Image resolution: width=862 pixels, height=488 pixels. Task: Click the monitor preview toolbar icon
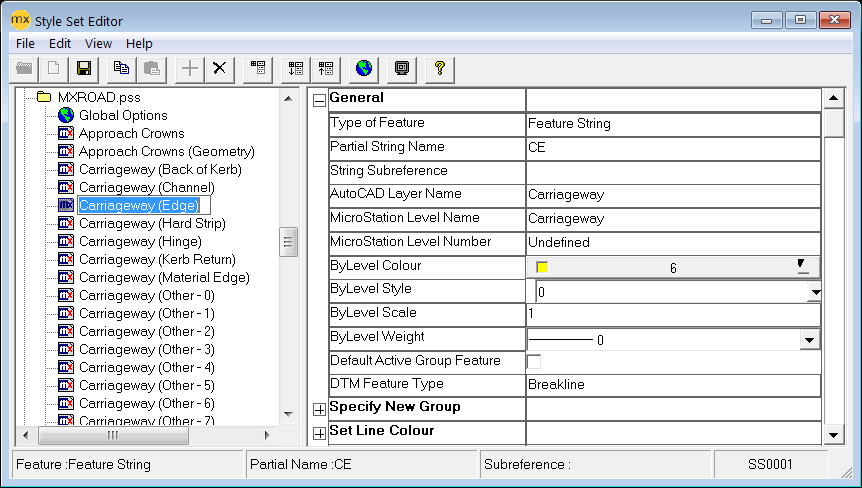pos(402,69)
